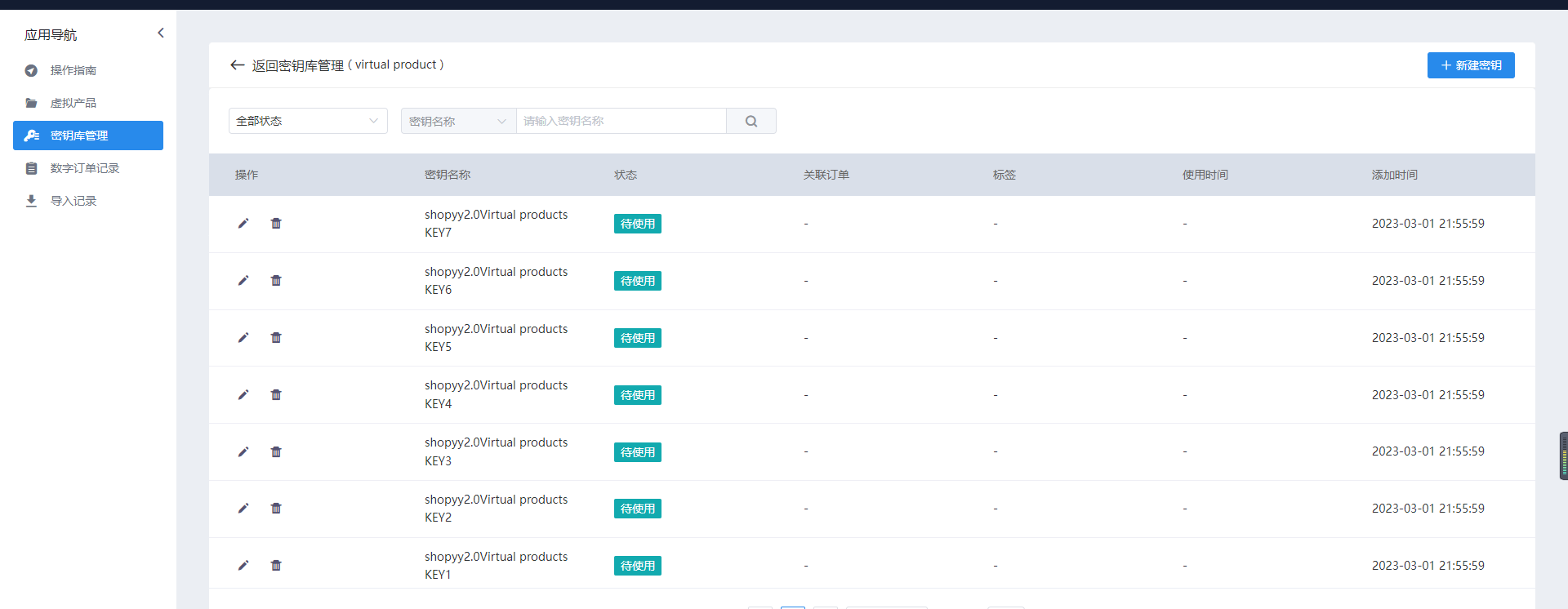Collapse the 应用导航 sidebar chevron
The image size is (1568, 609).
click(161, 33)
